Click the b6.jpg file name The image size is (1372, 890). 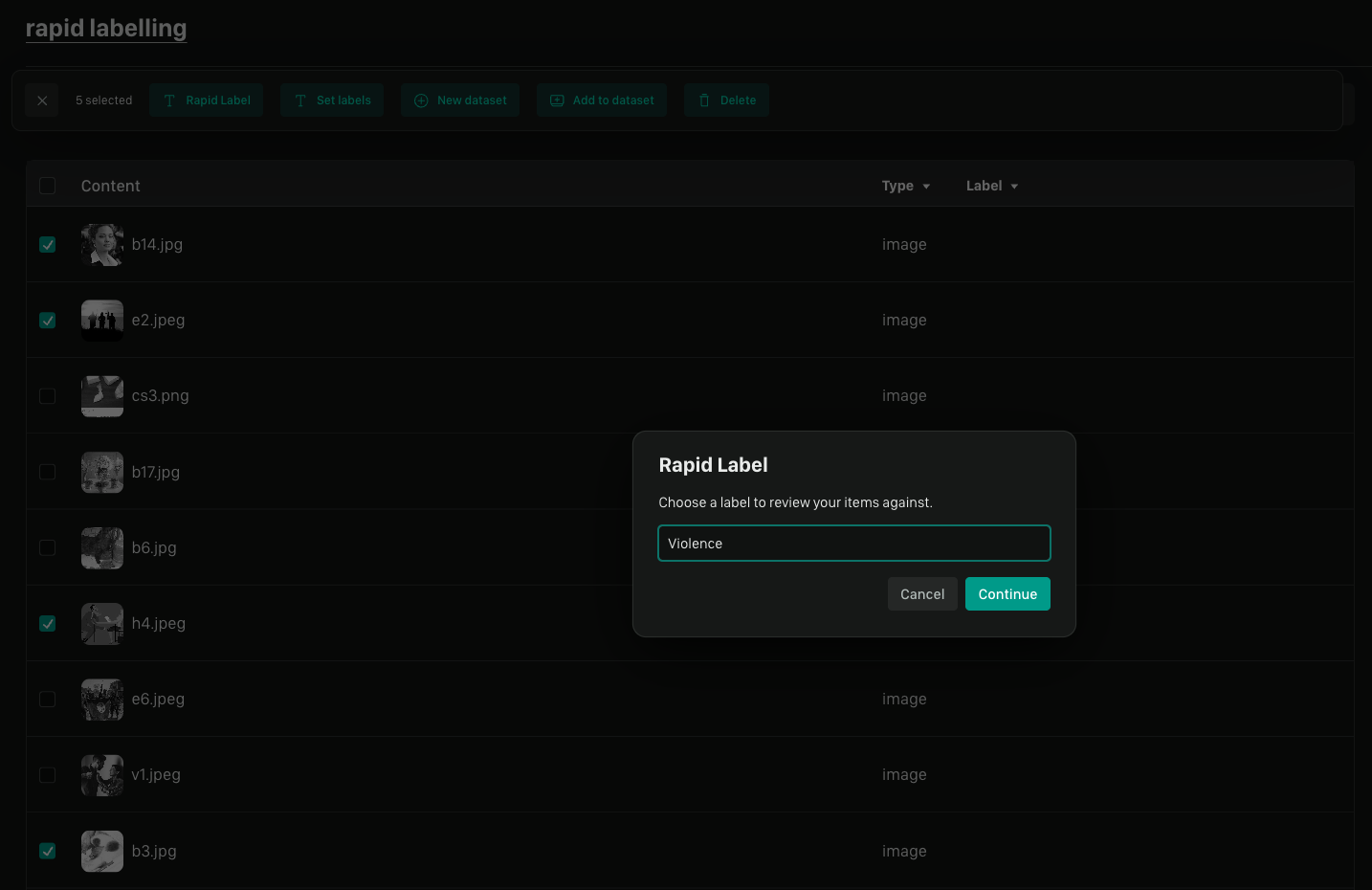[x=154, y=548]
